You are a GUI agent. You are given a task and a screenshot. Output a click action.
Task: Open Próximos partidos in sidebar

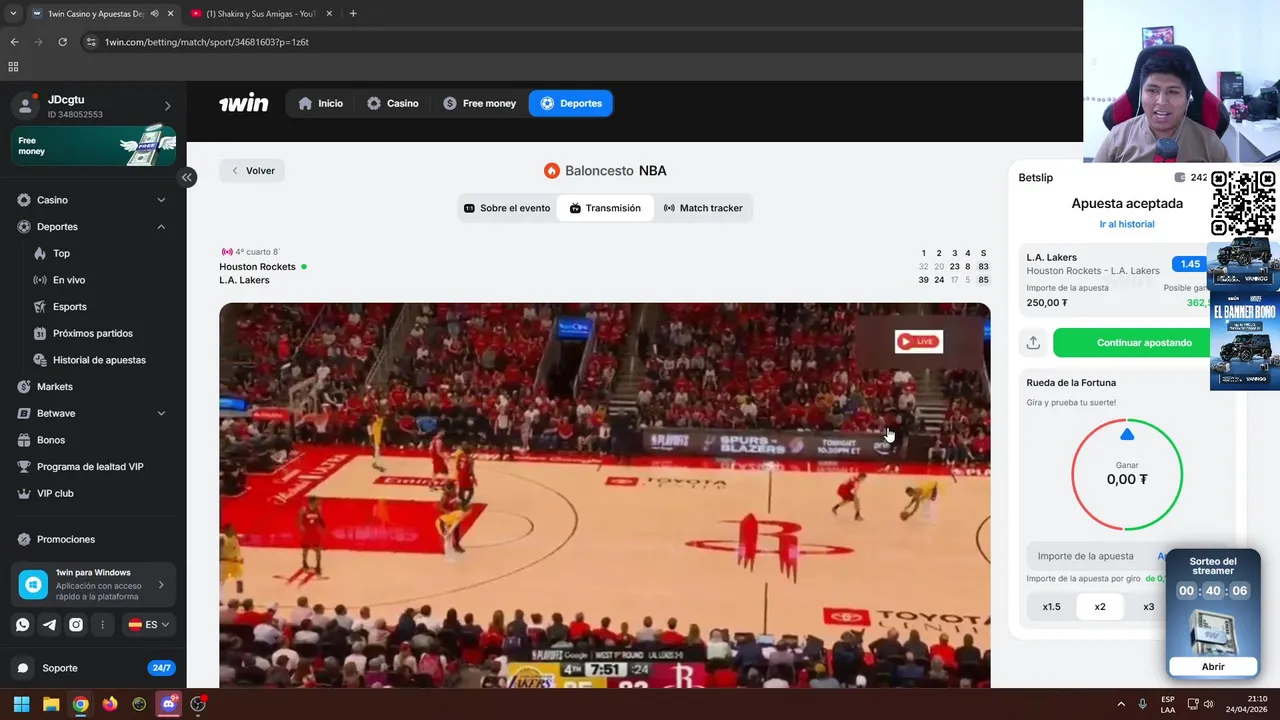pos(93,333)
